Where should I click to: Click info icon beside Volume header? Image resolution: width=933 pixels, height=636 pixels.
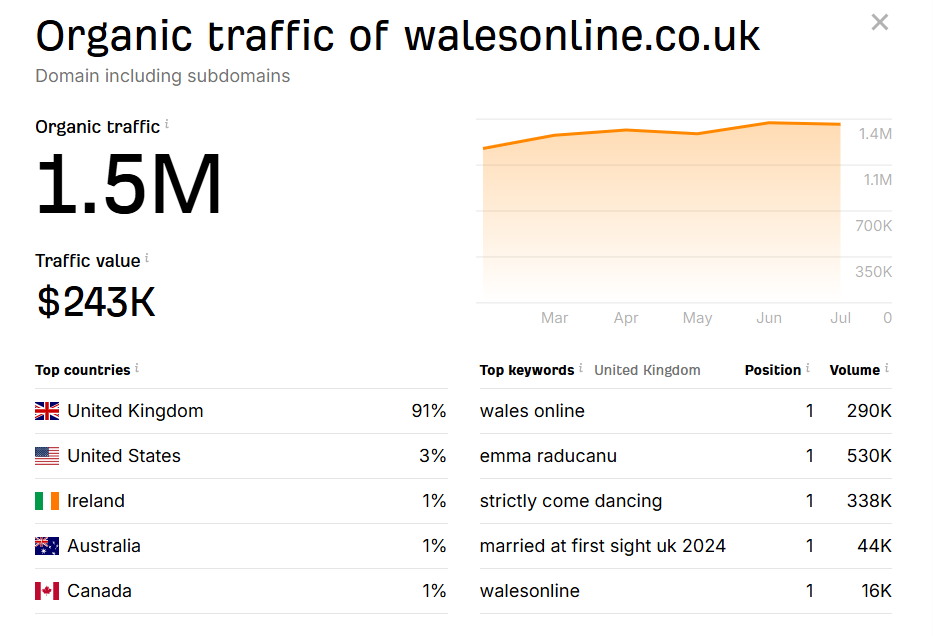[887, 368]
